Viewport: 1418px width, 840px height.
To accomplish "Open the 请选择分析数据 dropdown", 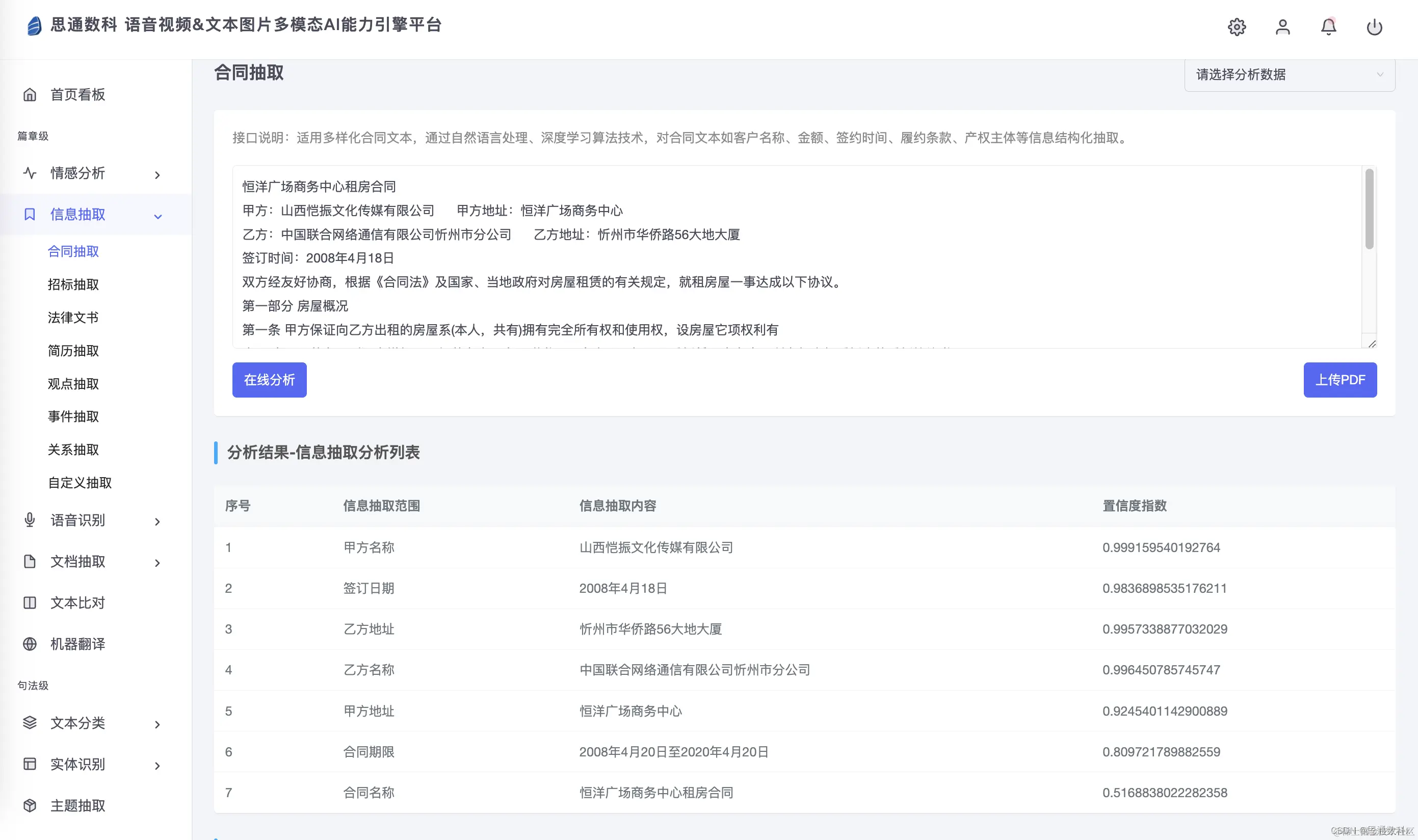I will coord(1289,75).
